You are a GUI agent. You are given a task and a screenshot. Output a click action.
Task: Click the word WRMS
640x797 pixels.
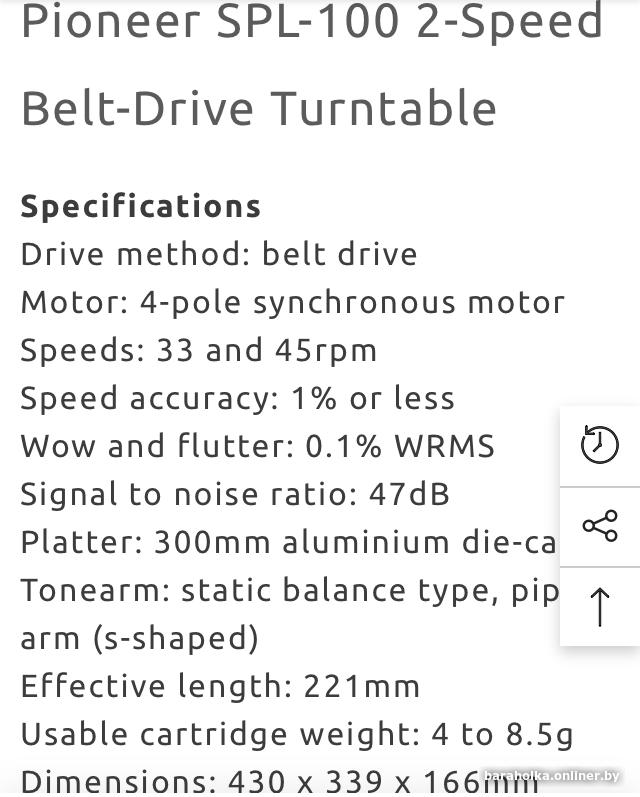[x=445, y=446]
